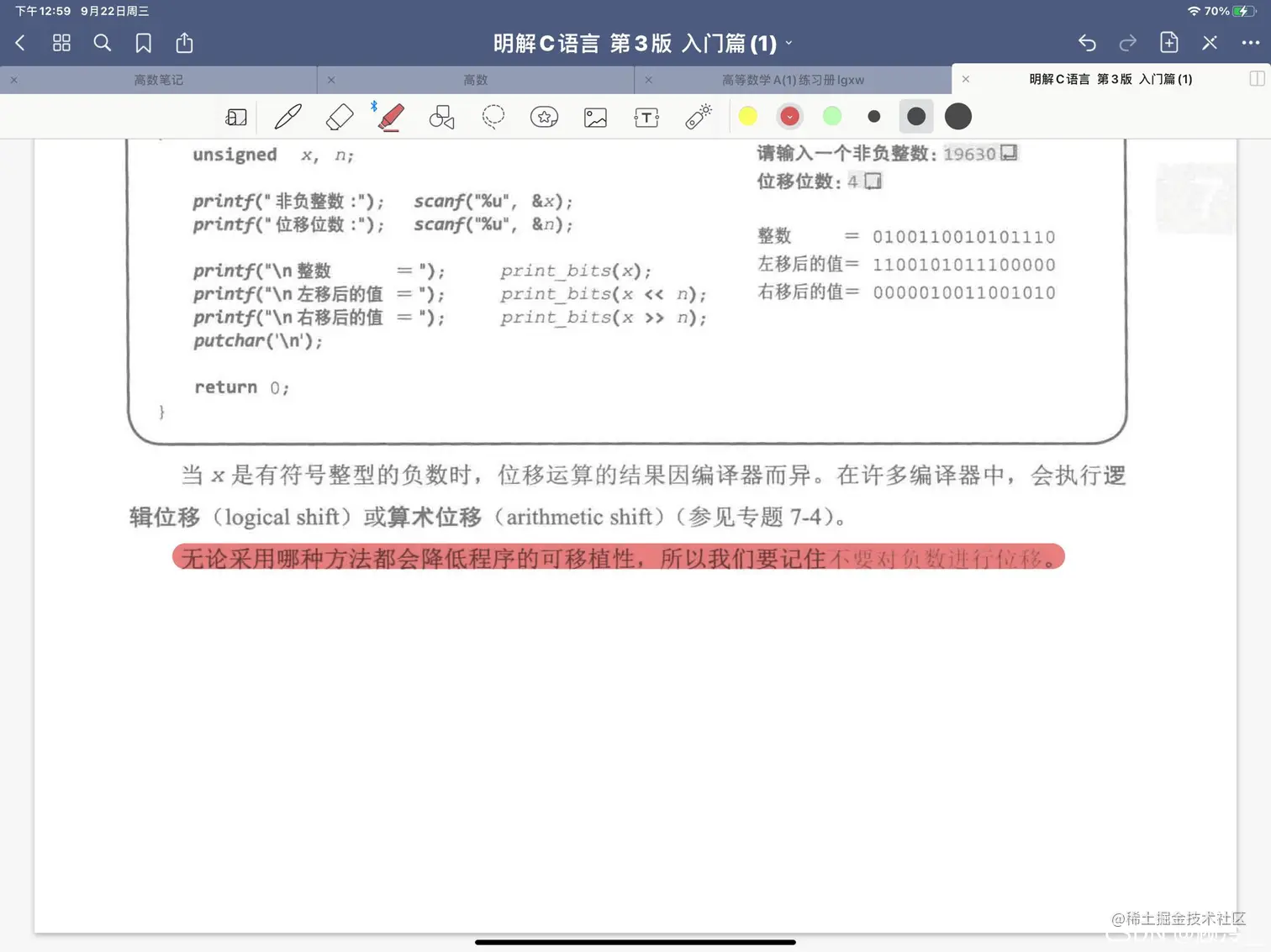Switch to the Eraser tool
This screenshot has height=952, width=1271.
[x=339, y=117]
